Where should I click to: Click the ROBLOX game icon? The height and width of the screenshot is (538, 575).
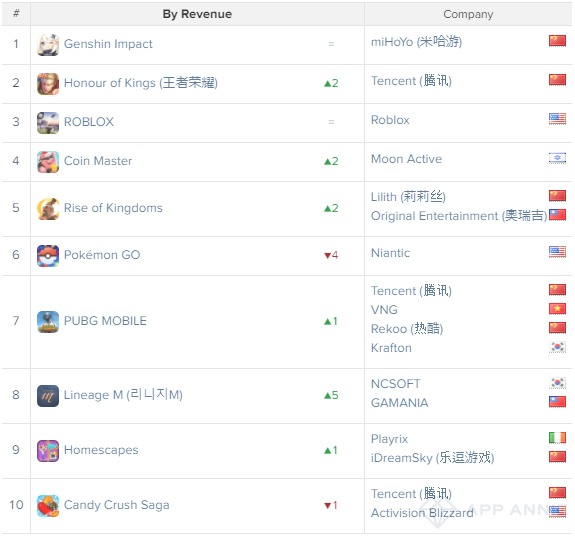tap(48, 123)
